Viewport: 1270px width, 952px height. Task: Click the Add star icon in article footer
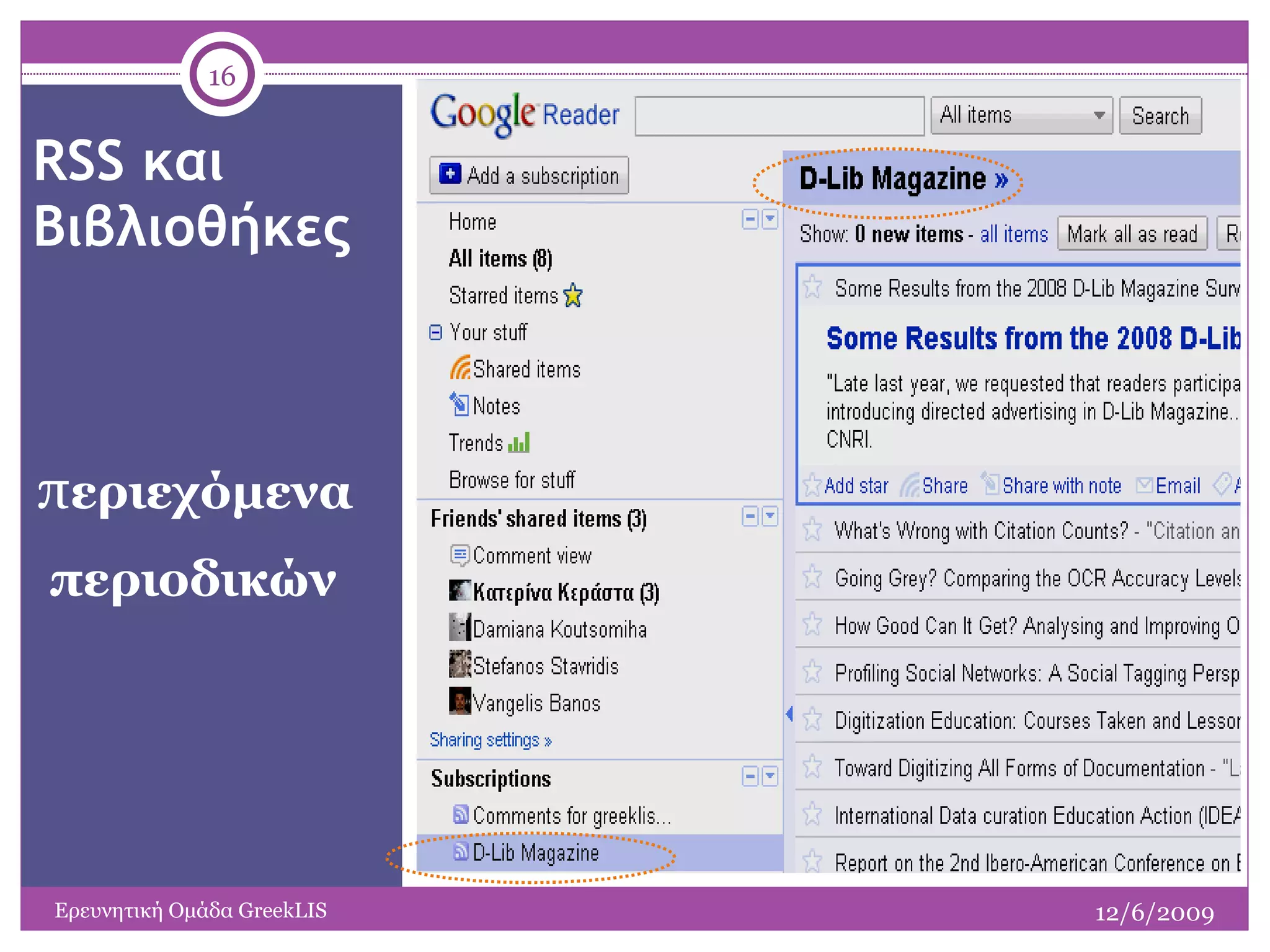pos(812,485)
